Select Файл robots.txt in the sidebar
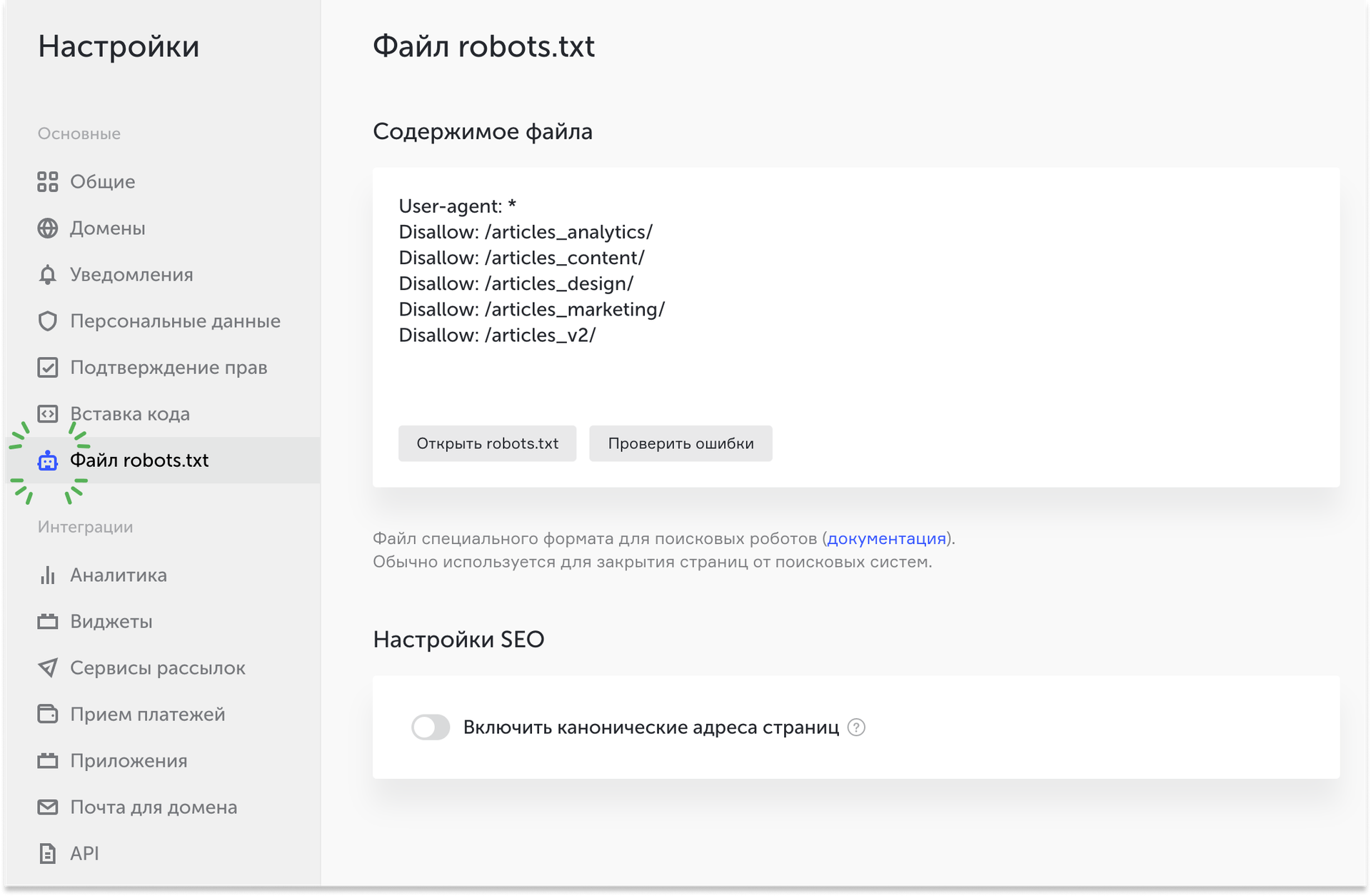 (163, 460)
